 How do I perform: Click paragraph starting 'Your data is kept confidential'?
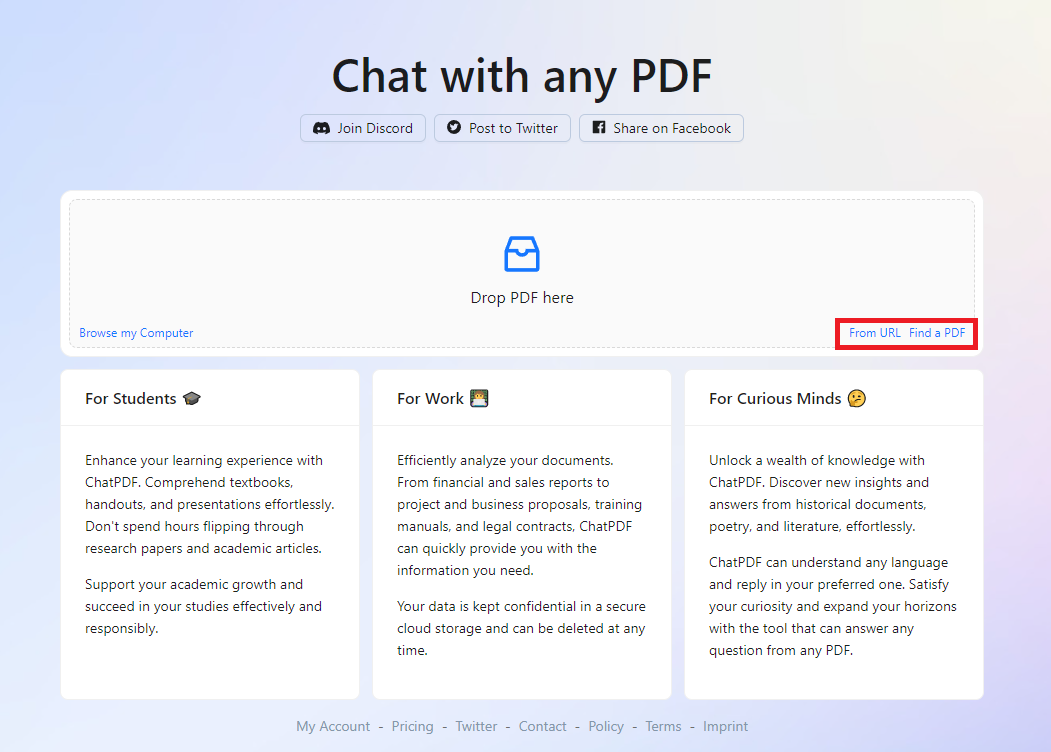[x=521, y=628]
